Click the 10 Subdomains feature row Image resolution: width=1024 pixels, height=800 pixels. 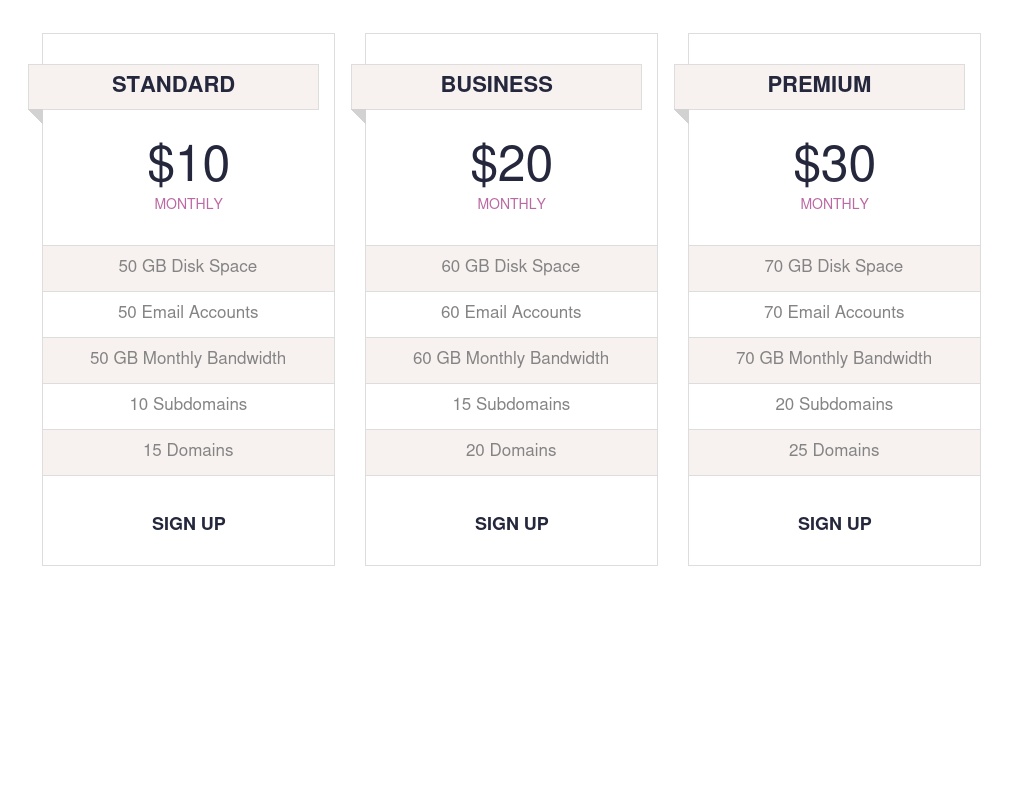188,405
